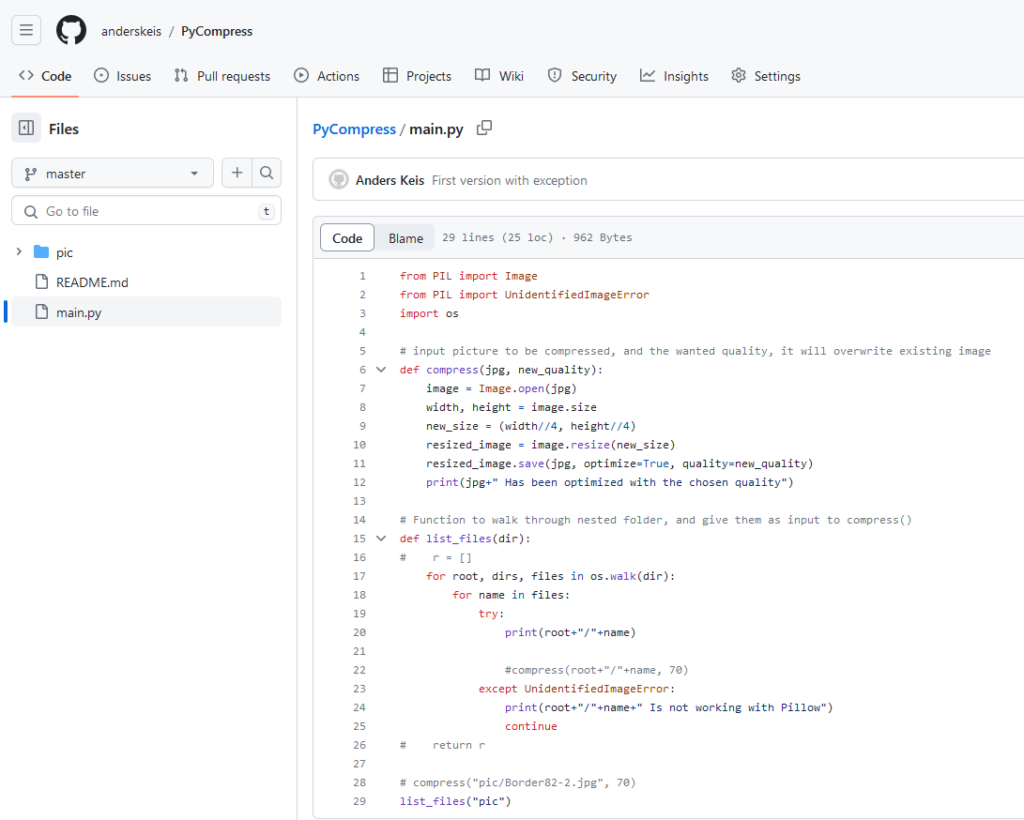Open the Issues tab
Screen dimensions: 1024x820
[122, 76]
